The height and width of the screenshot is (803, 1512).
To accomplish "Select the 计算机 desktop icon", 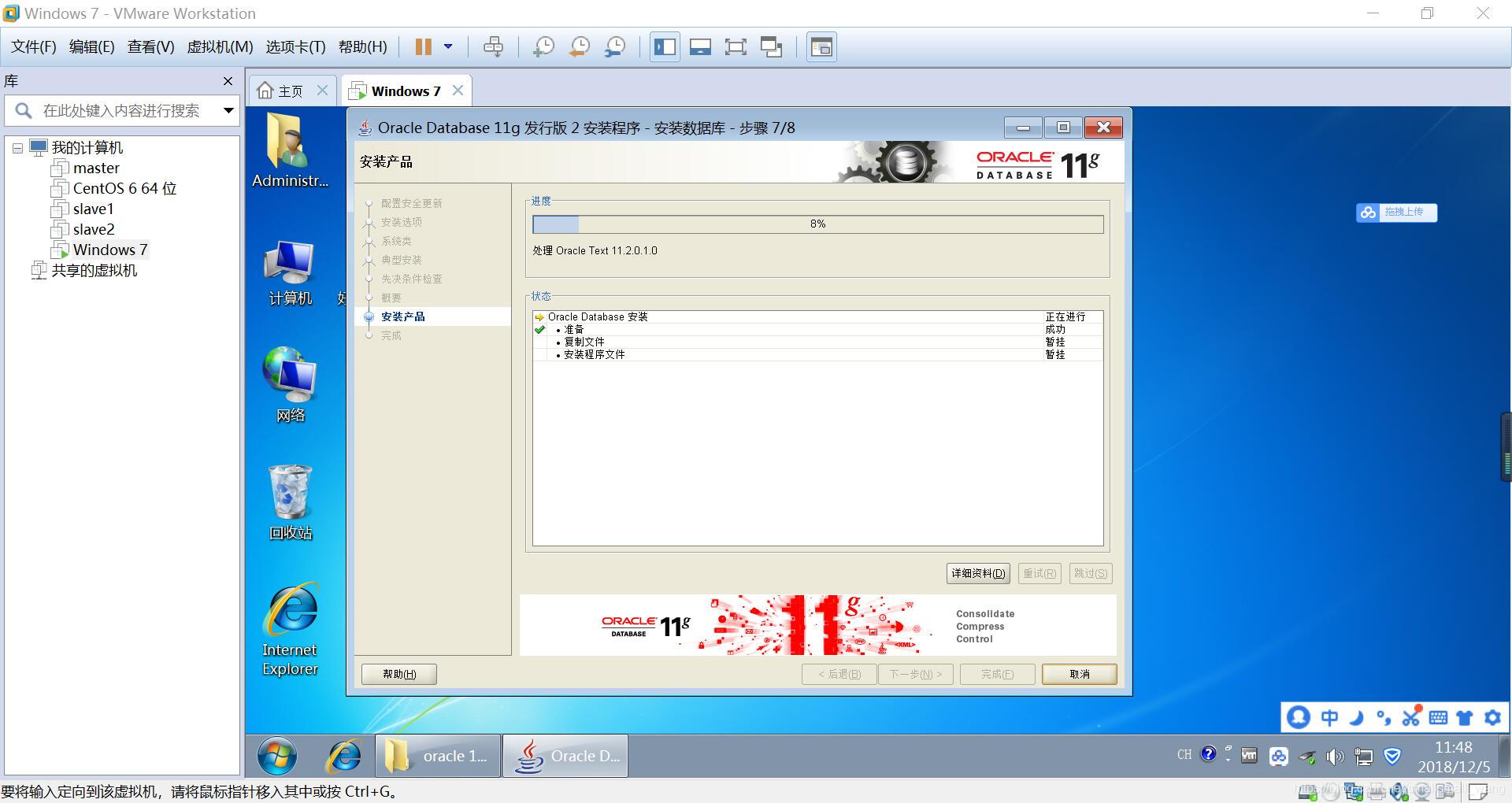I will [291, 273].
